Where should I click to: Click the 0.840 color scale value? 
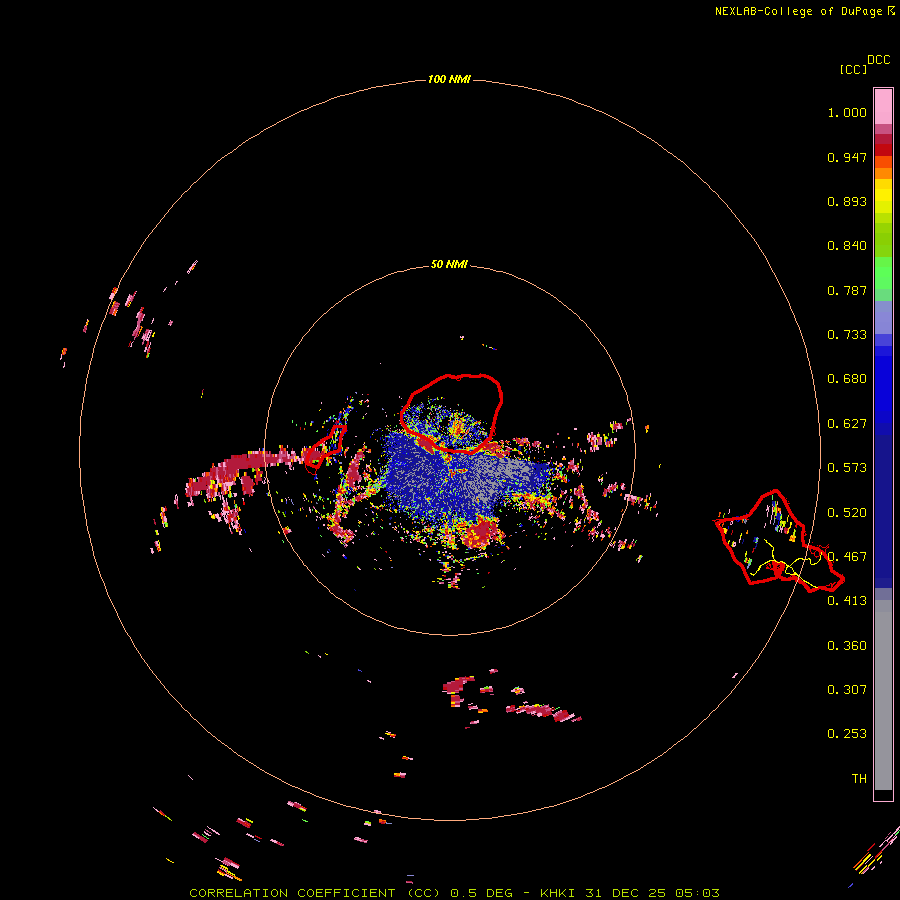tap(847, 246)
